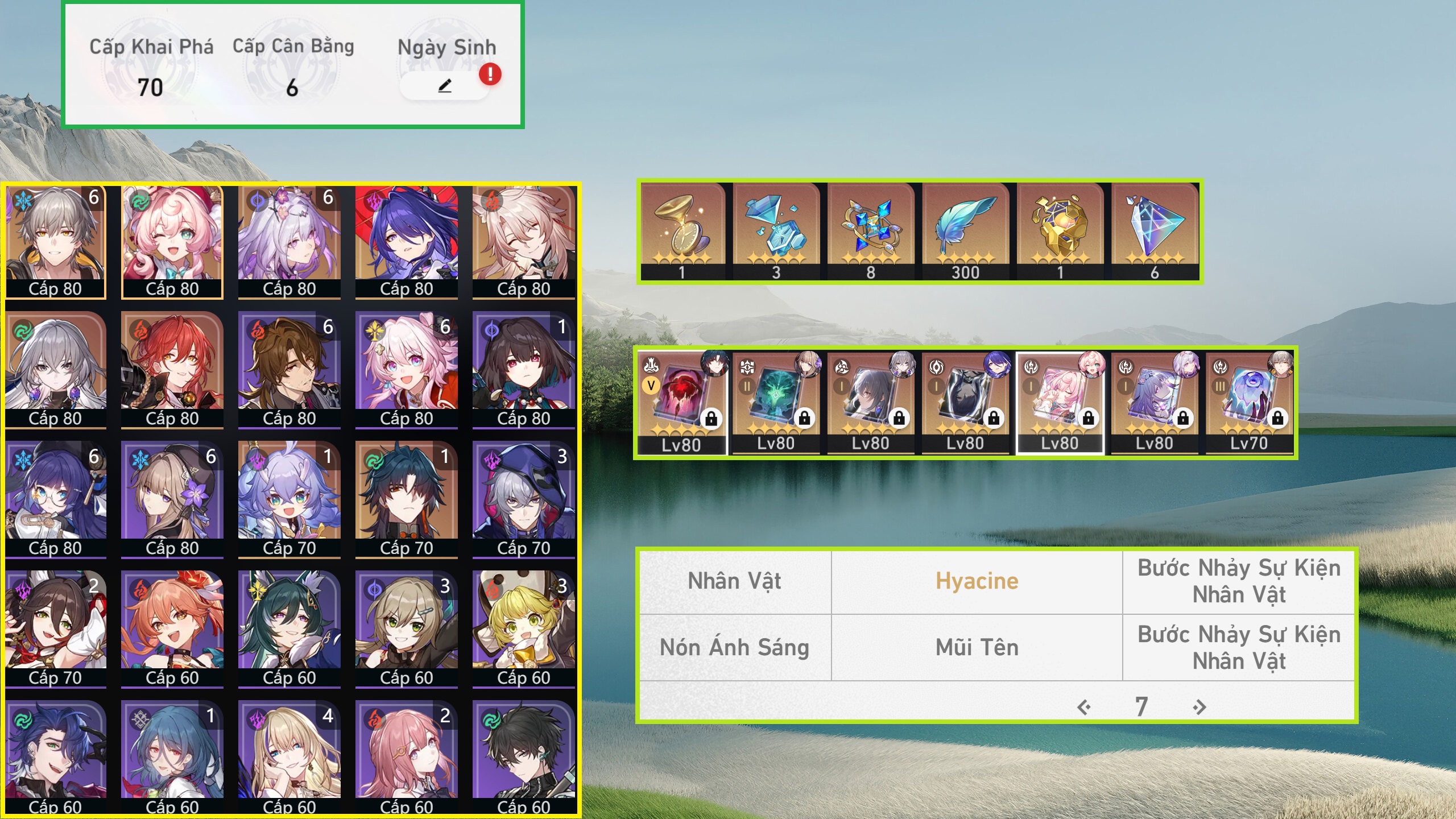Click the birthday edit pencil icon
Screen dimensions: 1456x819
(445, 86)
